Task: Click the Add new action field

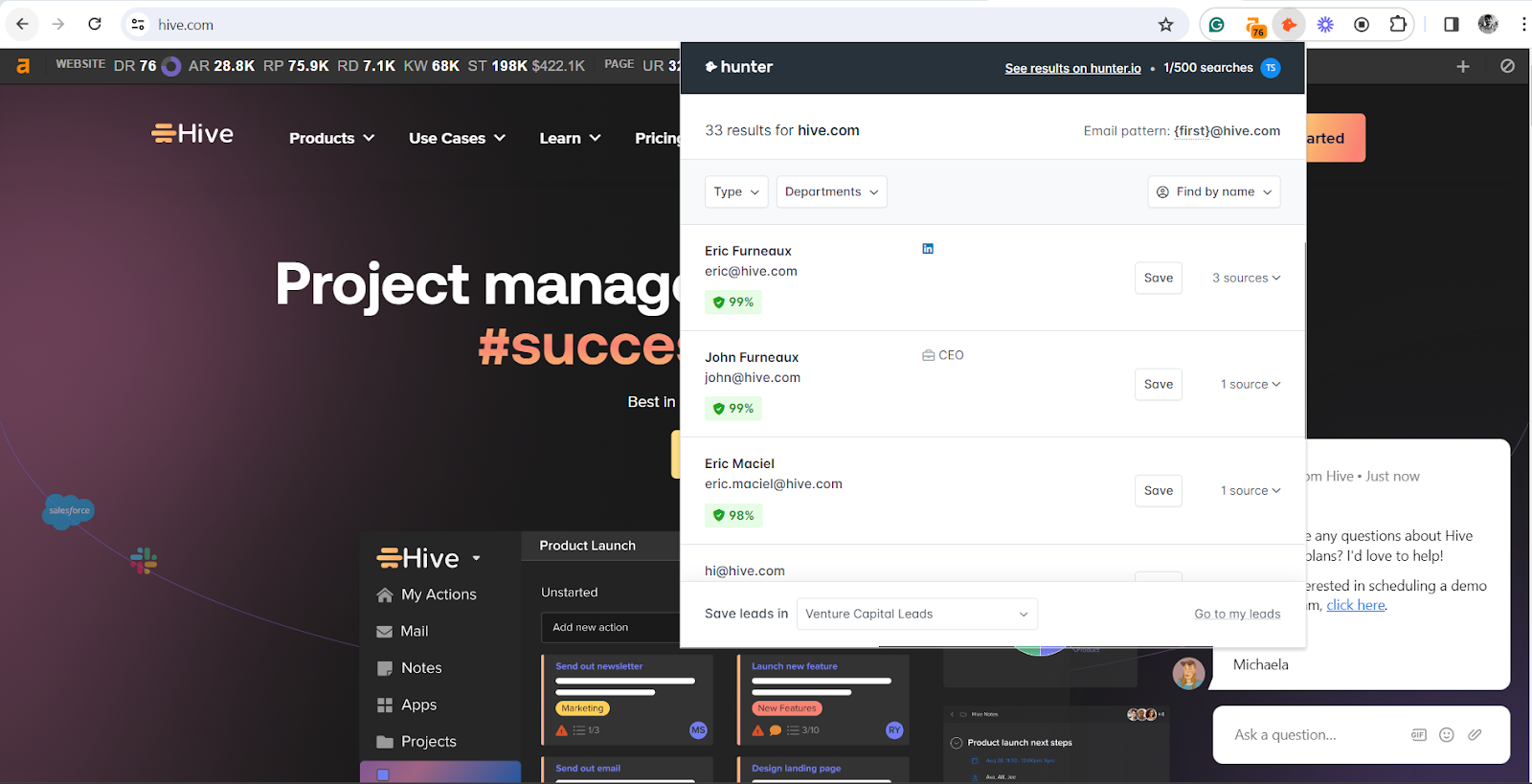Action: click(610, 627)
